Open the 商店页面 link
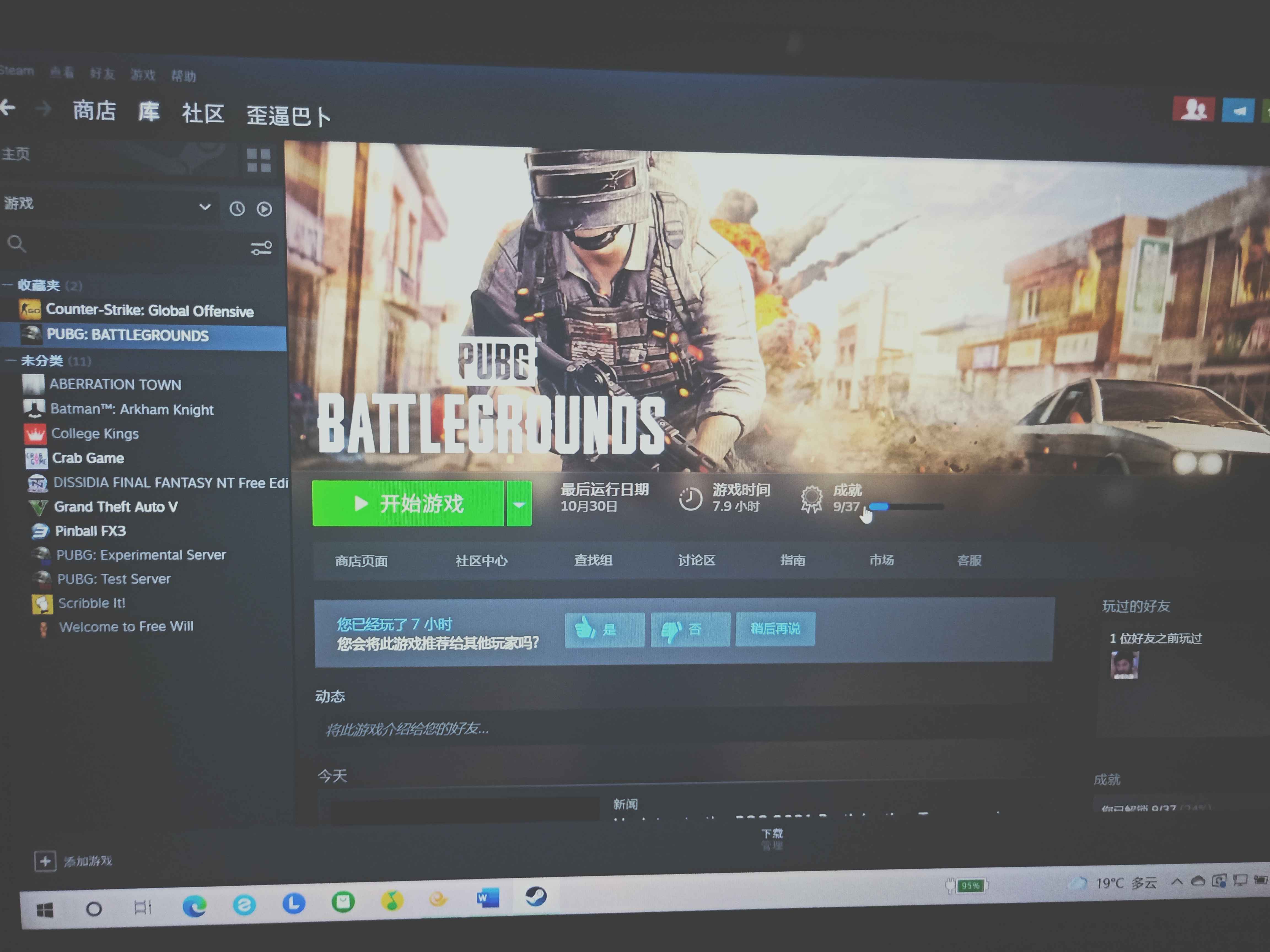1270x952 pixels. pos(361,561)
